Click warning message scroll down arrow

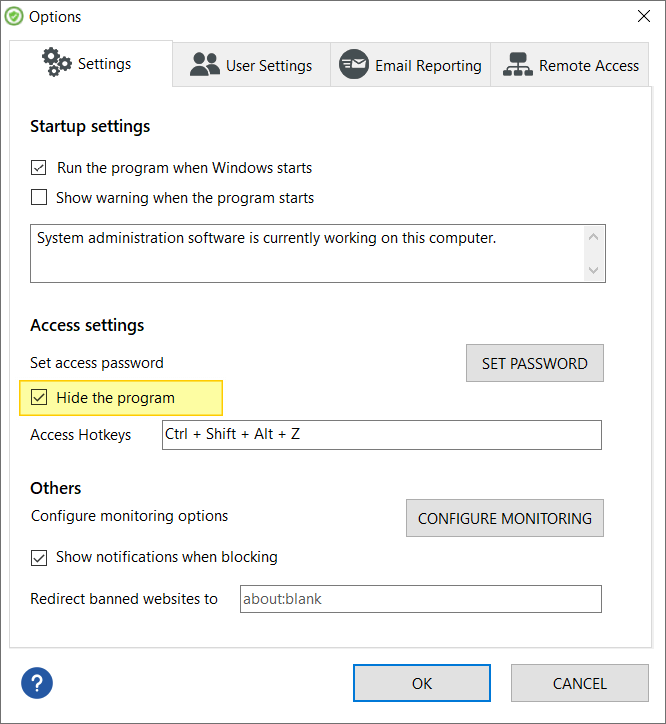pos(594,270)
